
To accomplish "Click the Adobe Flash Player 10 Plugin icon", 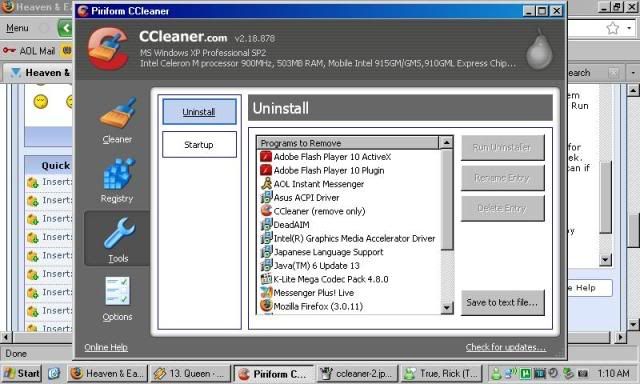I will click(266, 170).
